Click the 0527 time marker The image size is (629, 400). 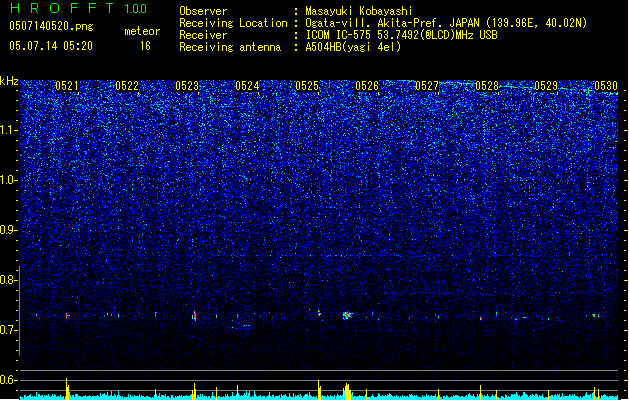[x=427, y=86]
